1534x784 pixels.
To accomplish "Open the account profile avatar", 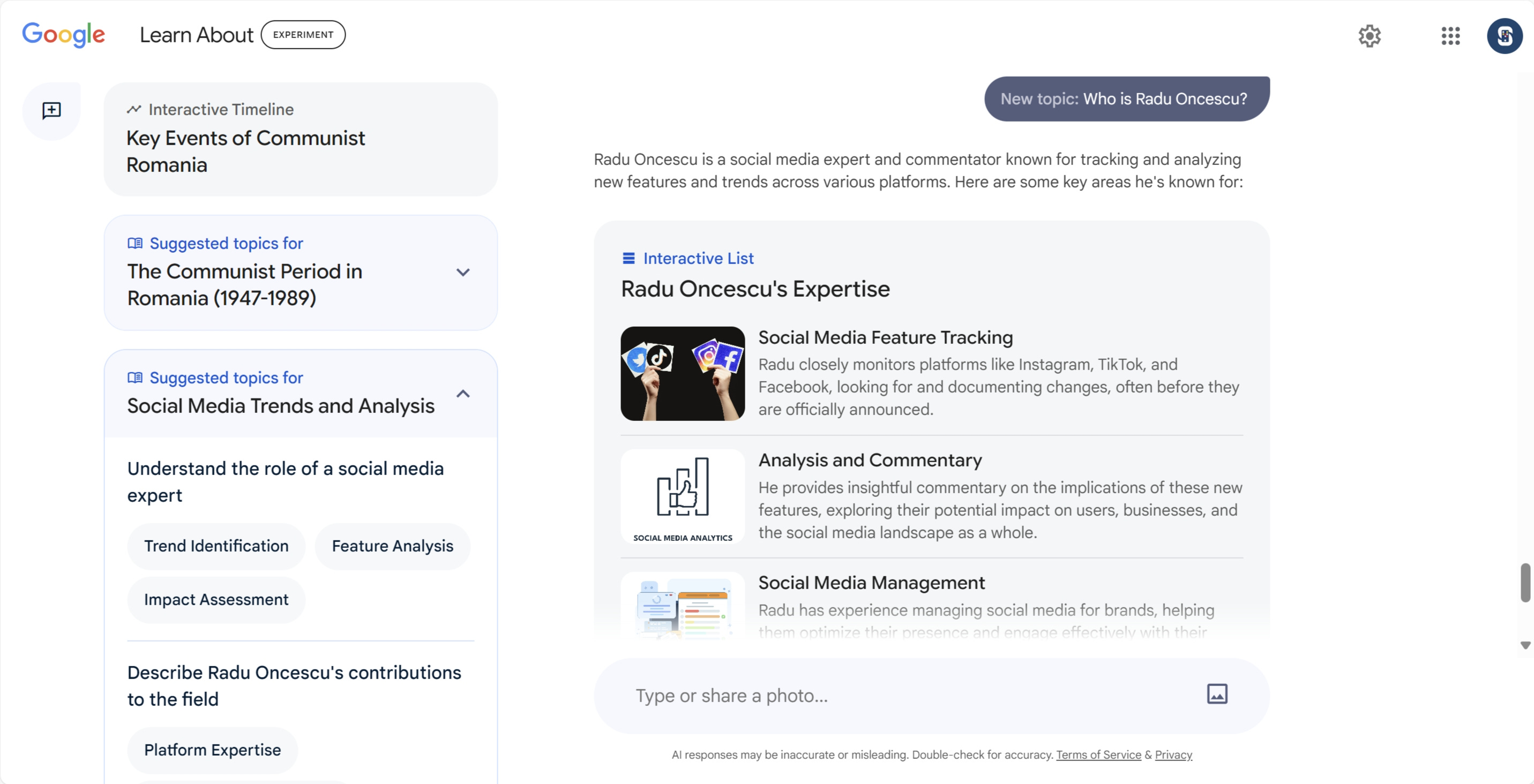I will 1504,36.
